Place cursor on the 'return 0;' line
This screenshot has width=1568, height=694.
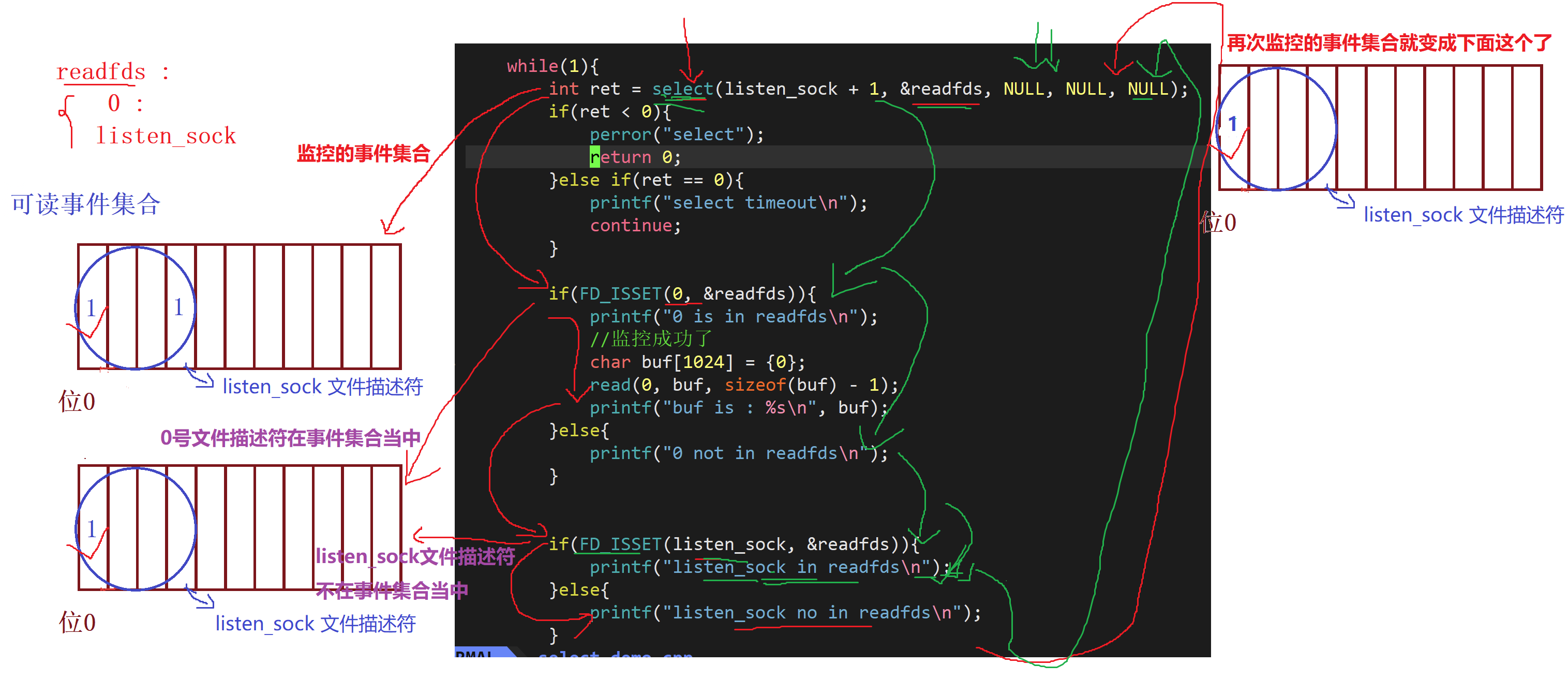pos(635,157)
